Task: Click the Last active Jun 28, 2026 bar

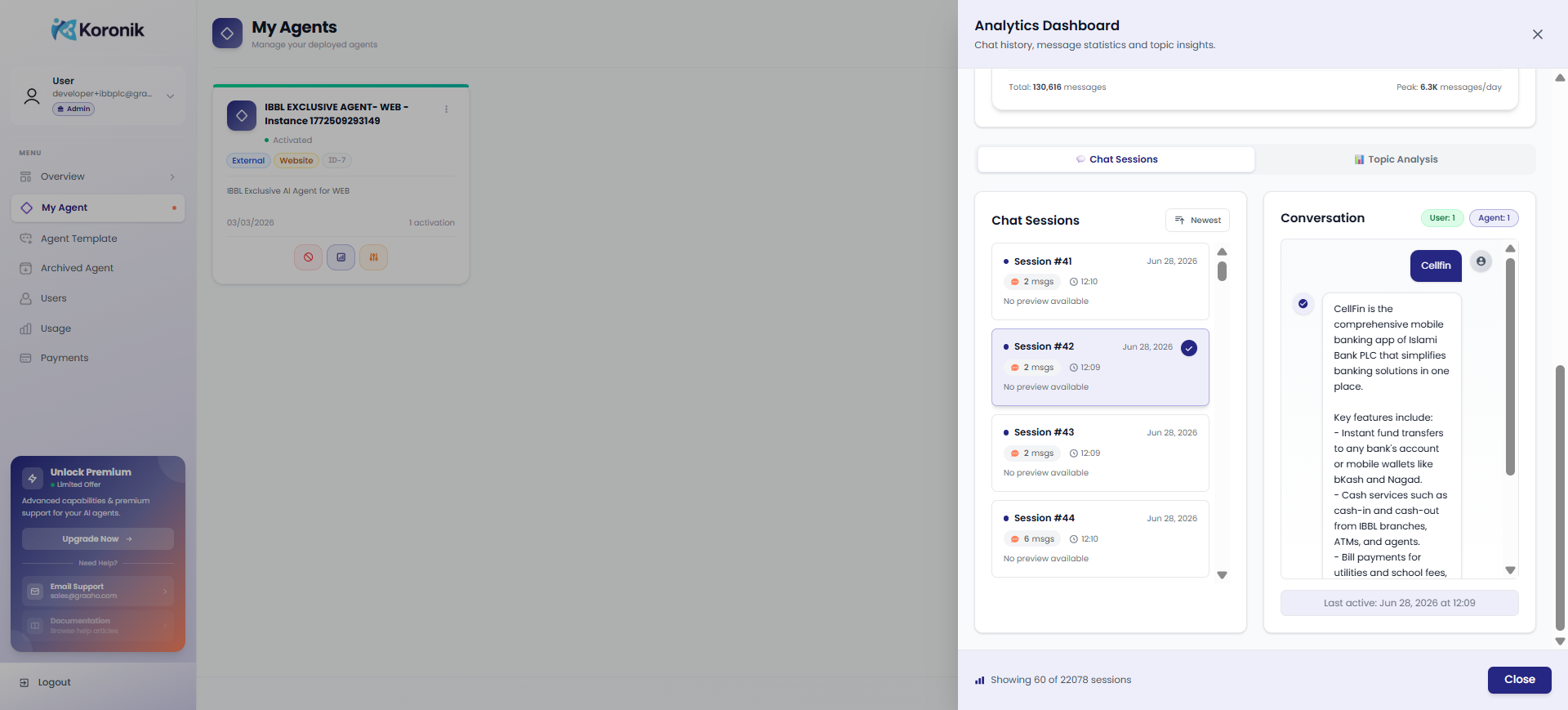Action: tap(1399, 603)
